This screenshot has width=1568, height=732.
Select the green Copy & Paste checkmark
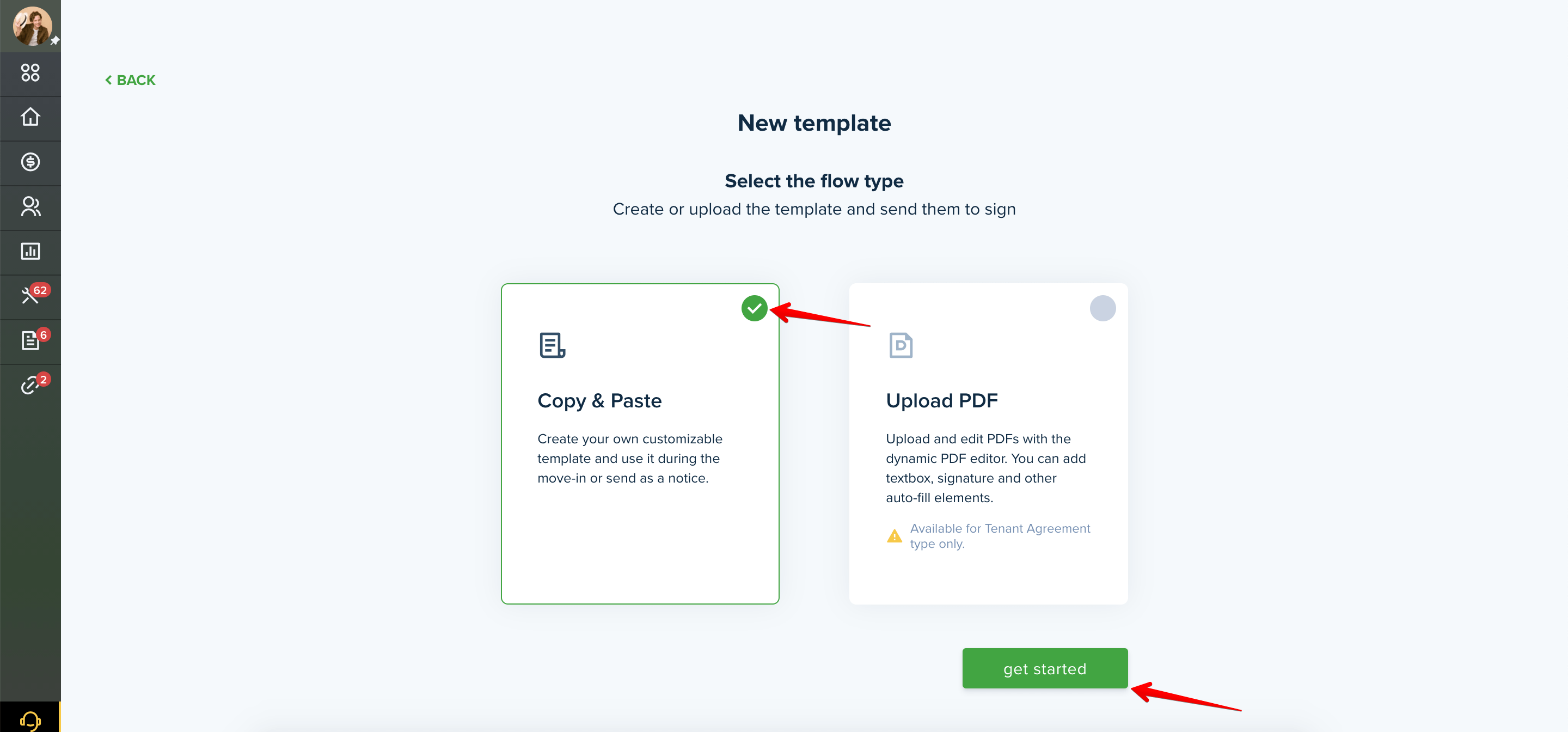(754, 308)
